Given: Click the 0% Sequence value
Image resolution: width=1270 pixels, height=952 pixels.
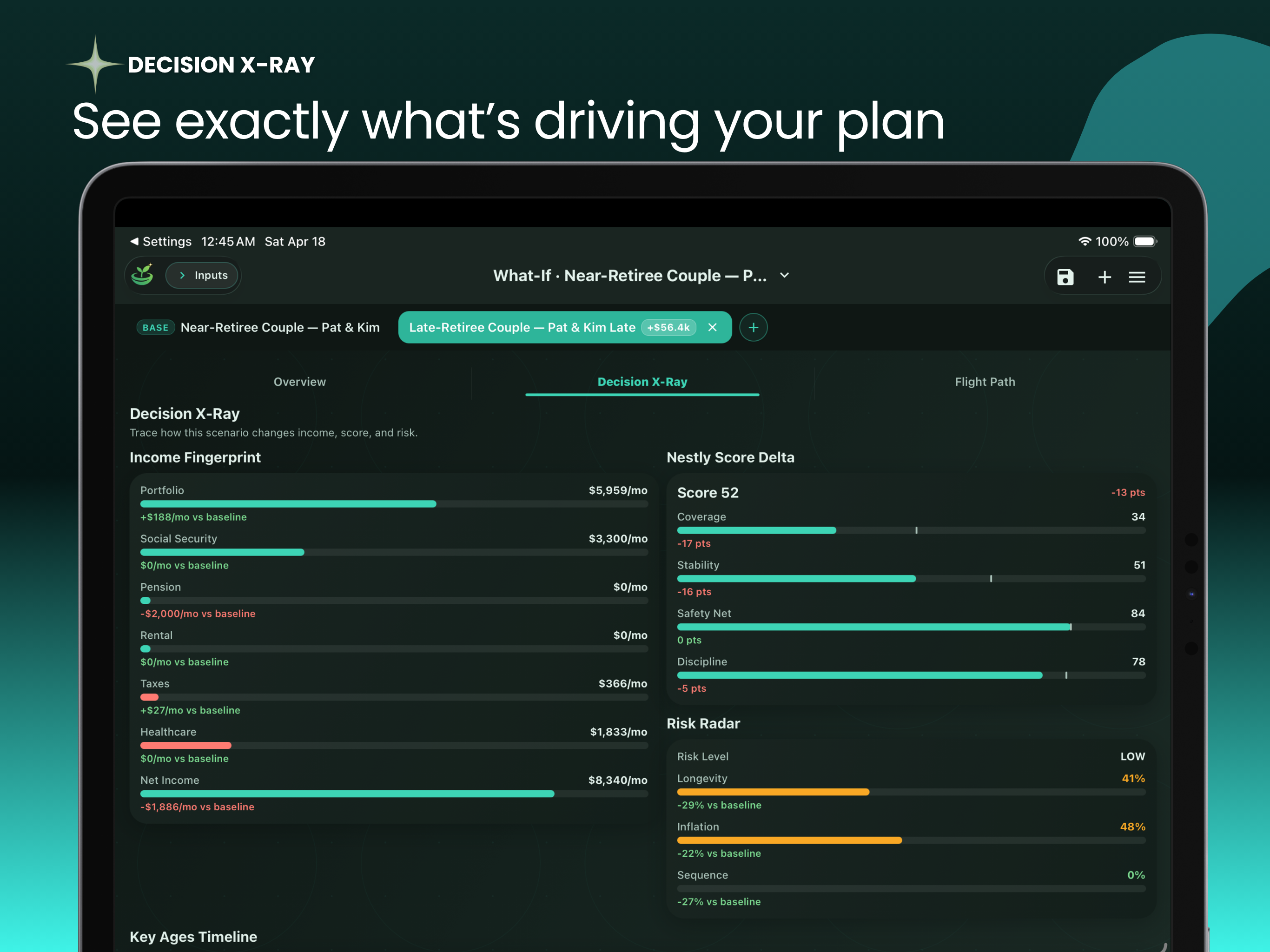Looking at the screenshot, I should [x=1136, y=874].
